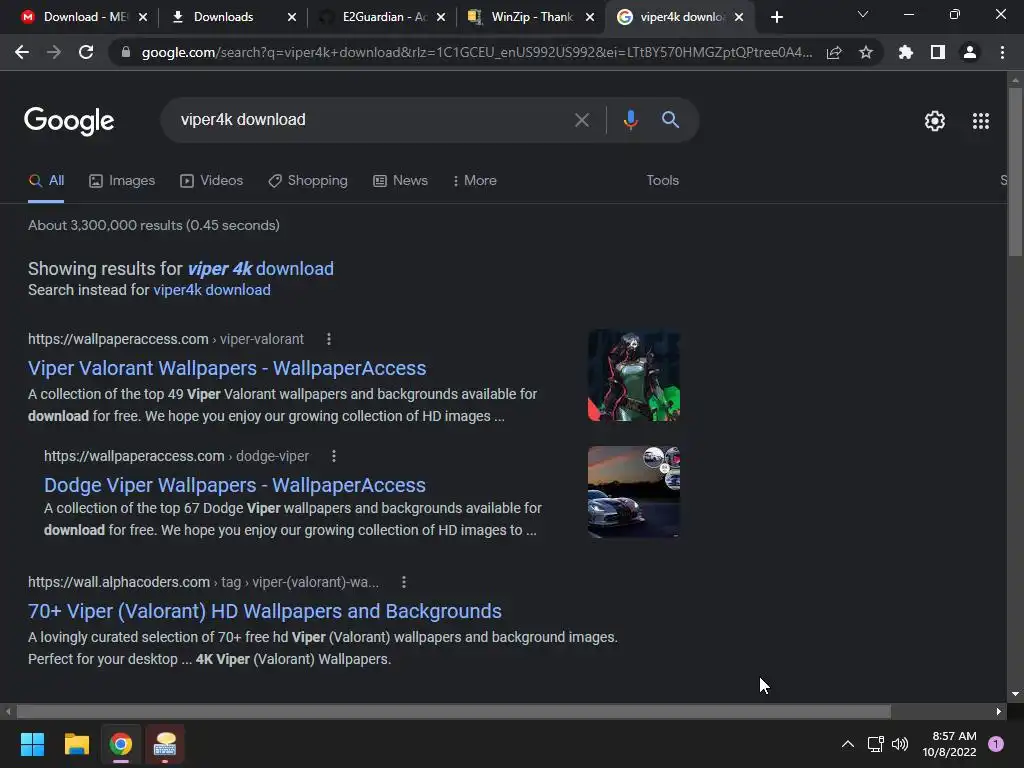Click right arrow on horizontal scrollbar
Viewport: 1024px width, 768px height.
click(999, 711)
